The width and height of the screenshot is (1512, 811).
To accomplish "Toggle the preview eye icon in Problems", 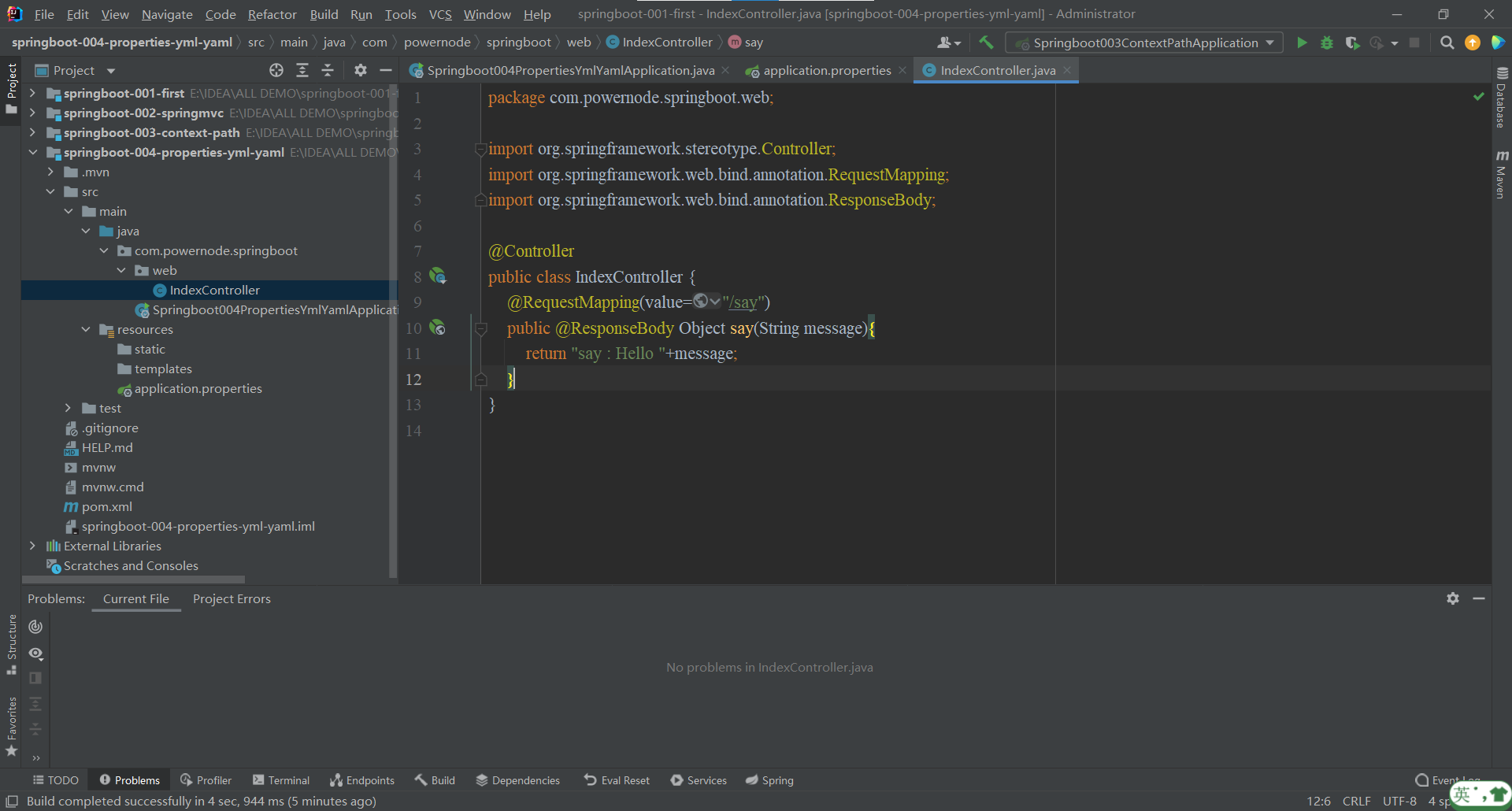I will [x=35, y=654].
